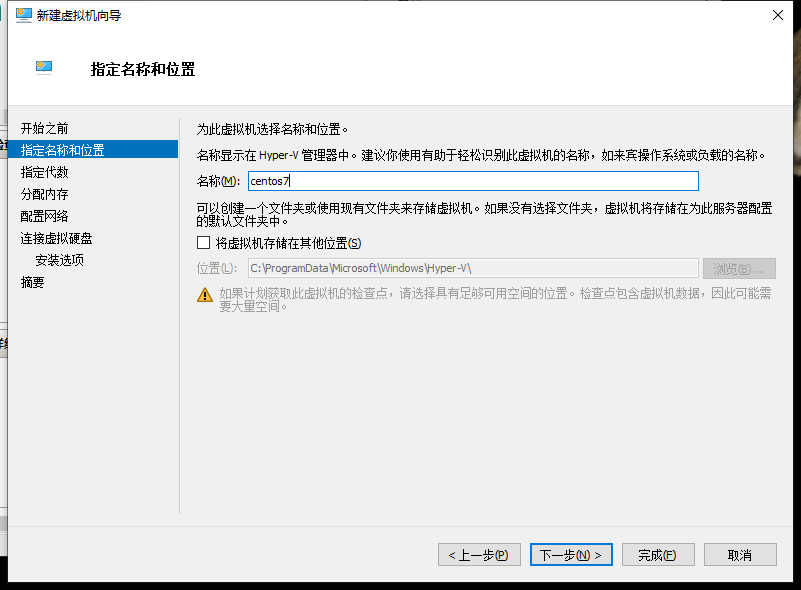Go to the 指定代数 step

tap(44, 172)
